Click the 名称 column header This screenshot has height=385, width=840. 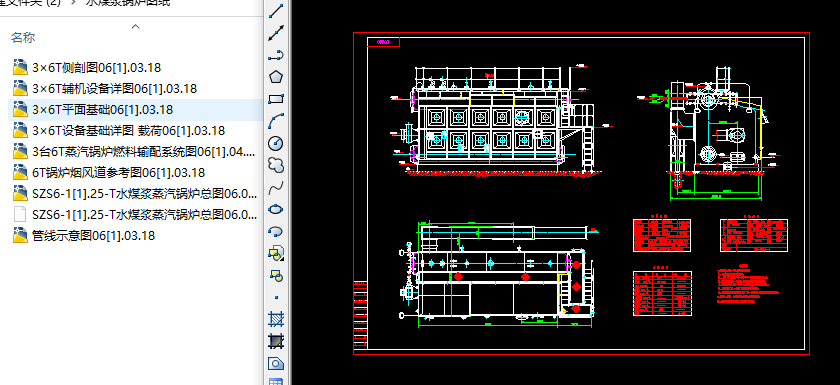pyautogui.click(x=23, y=37)
